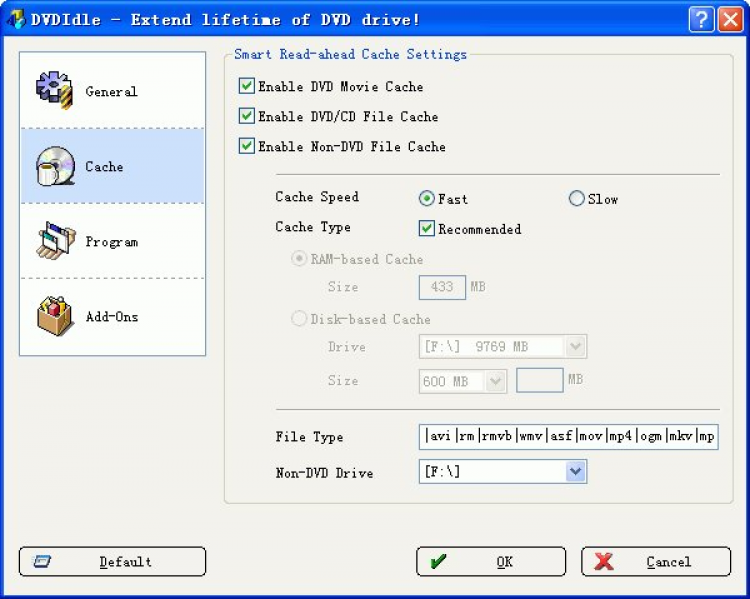Close the DVDIdle dialog window

tap(731, 20)
